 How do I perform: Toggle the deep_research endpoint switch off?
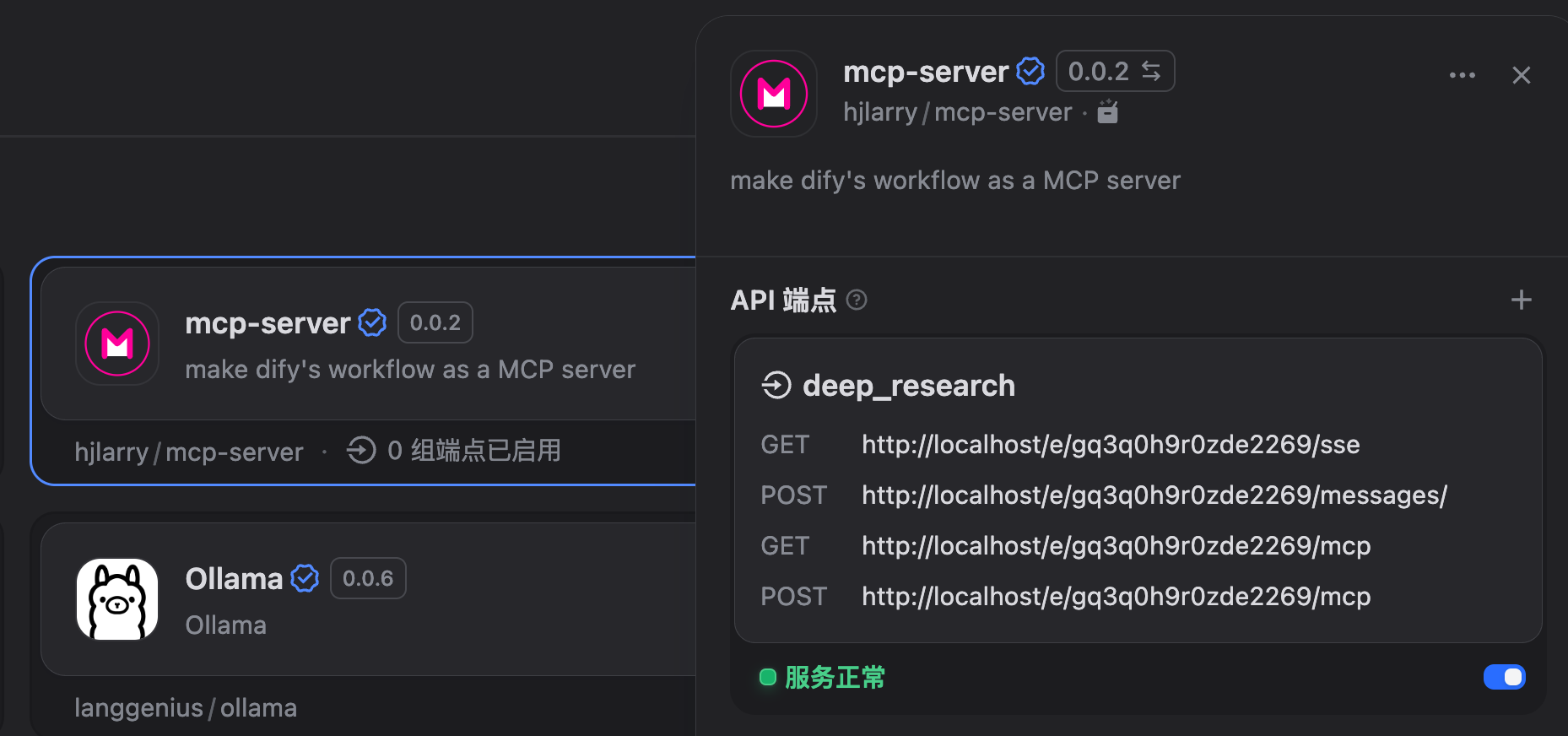1504,677
